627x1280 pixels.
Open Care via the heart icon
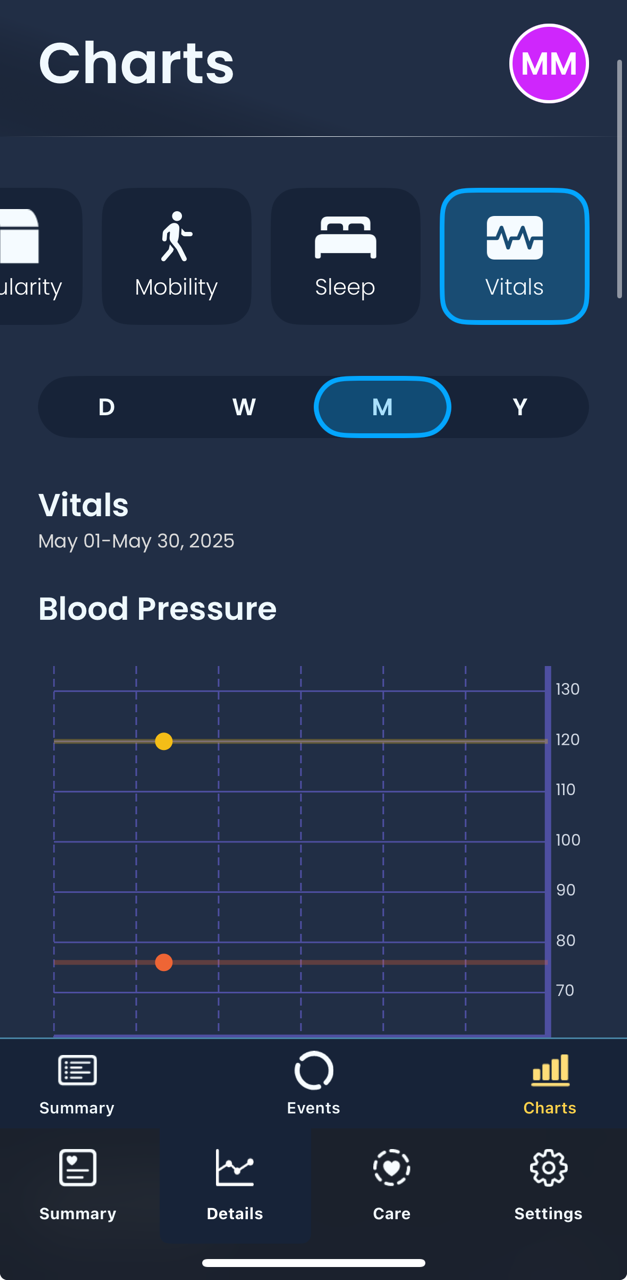(x=391, y=1167)
